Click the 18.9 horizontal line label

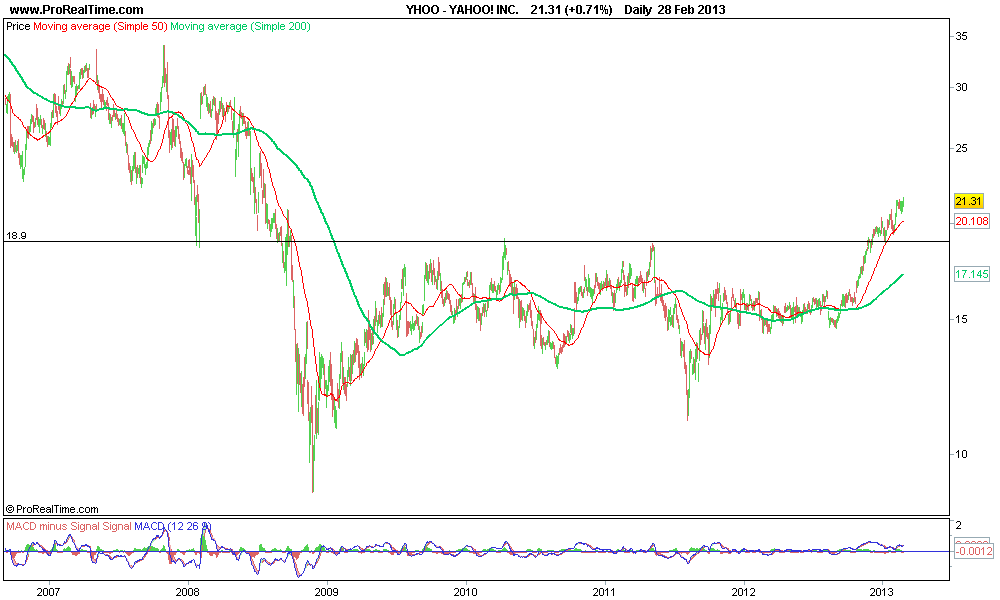coord(16,236)
